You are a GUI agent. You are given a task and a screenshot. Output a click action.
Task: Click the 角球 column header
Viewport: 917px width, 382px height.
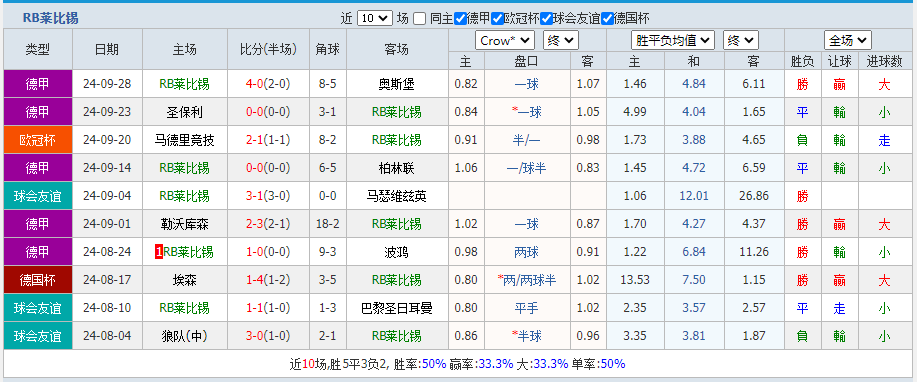coord(328,49)
